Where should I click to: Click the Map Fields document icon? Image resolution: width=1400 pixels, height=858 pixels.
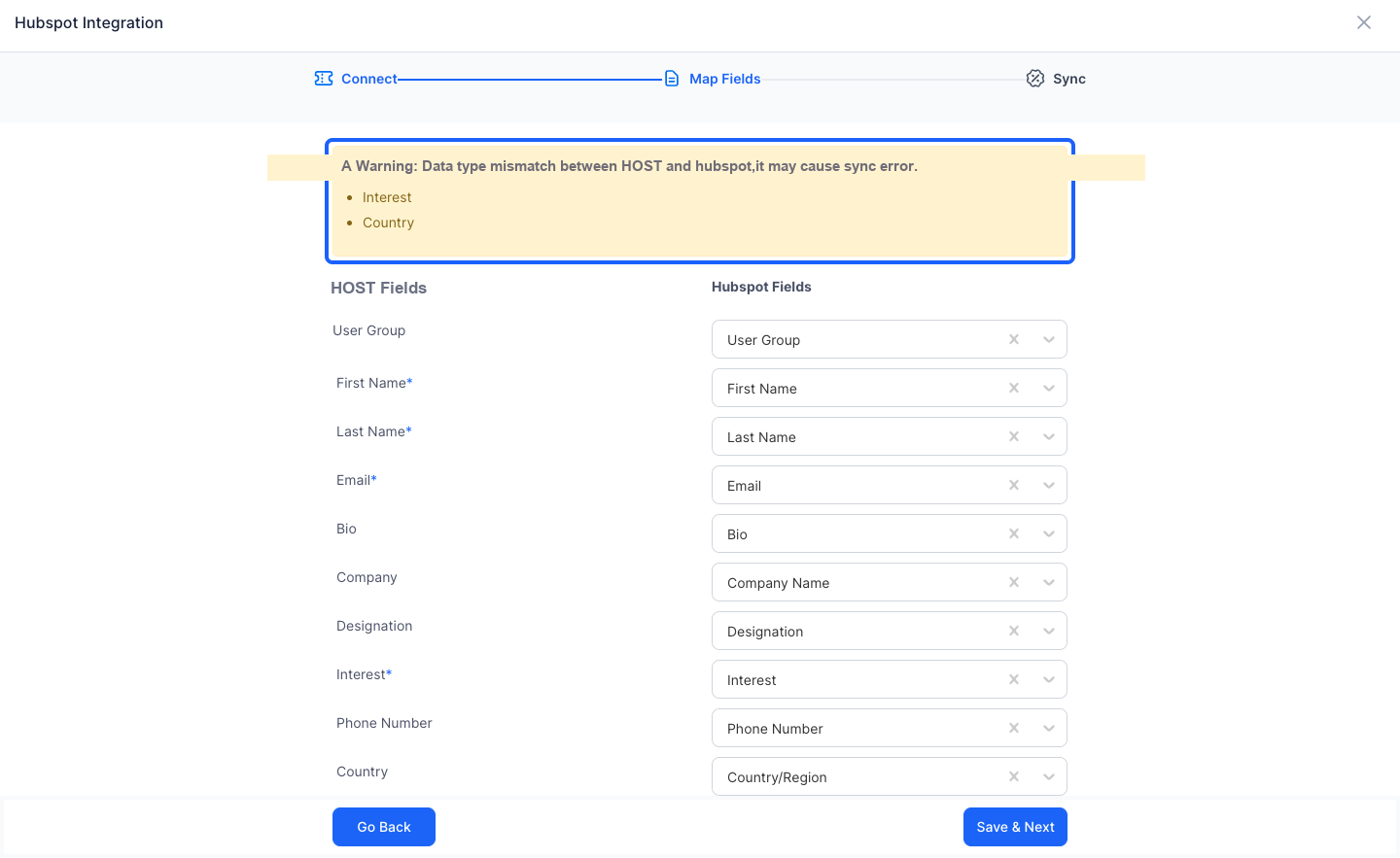(672, 79)
